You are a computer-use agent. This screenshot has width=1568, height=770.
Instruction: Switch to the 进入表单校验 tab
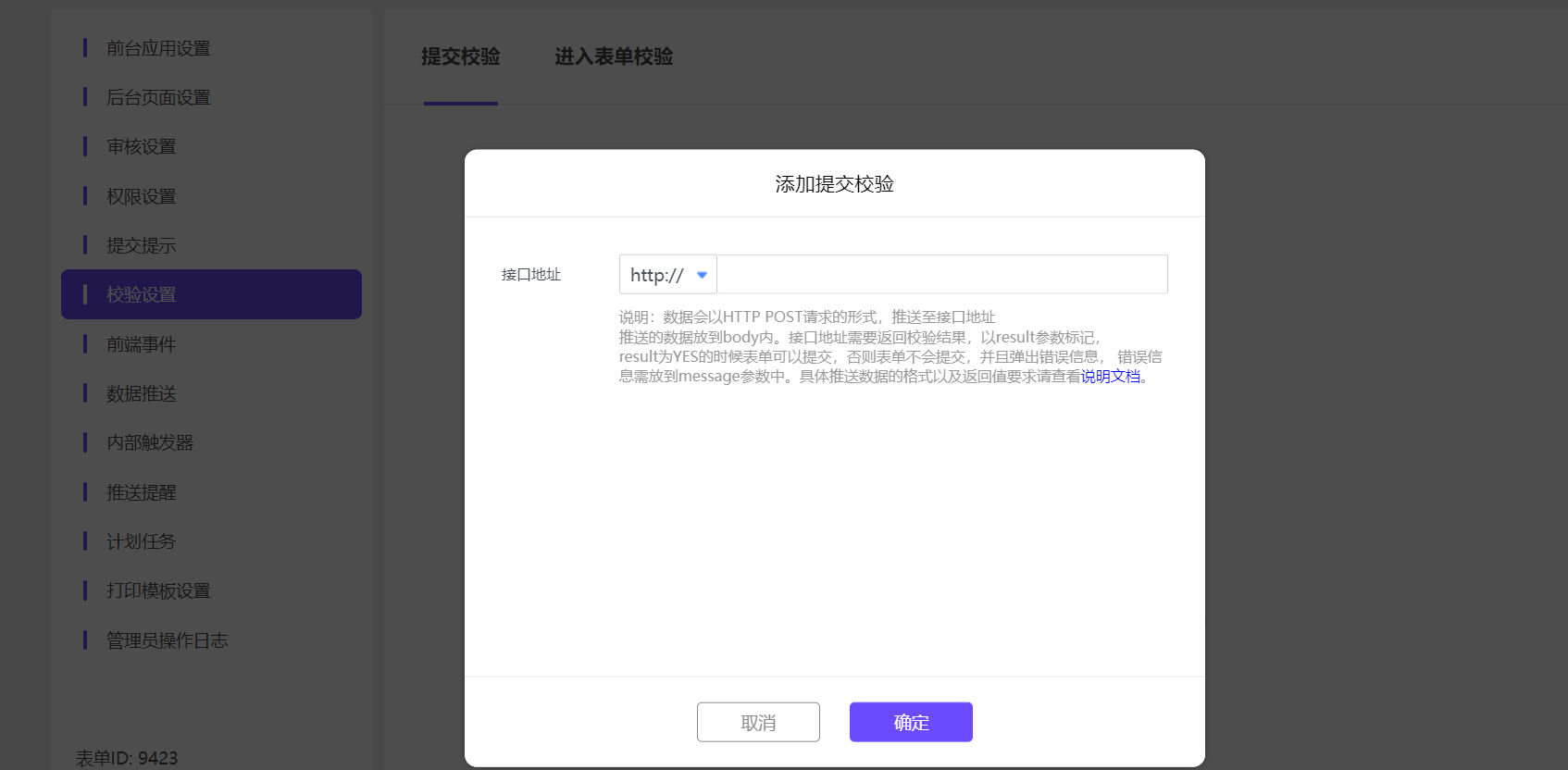click(x=614, y=57)
